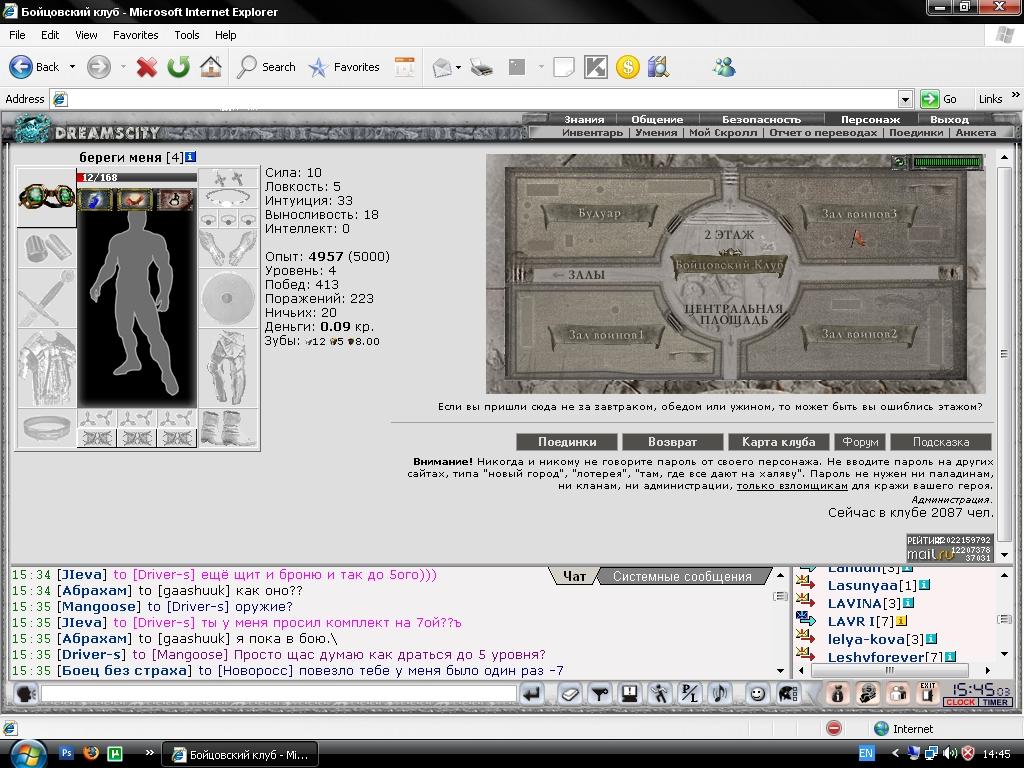Open the Mail button dropdown arrow

[458, 67]
